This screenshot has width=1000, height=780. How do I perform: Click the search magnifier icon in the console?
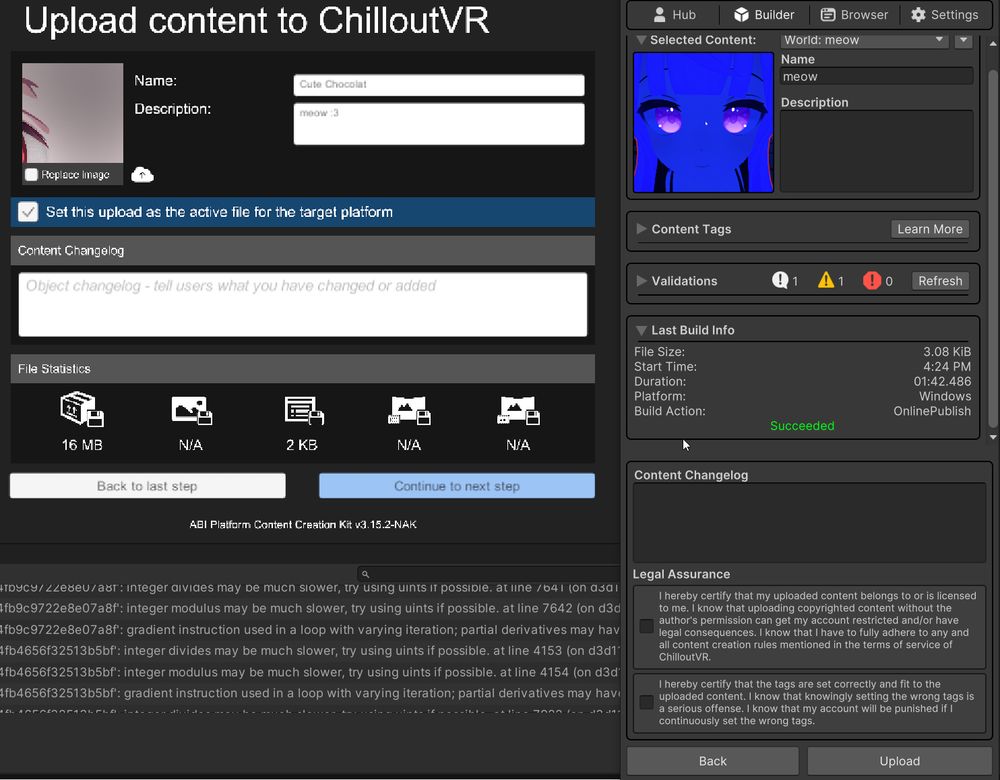tap(365, 574)
